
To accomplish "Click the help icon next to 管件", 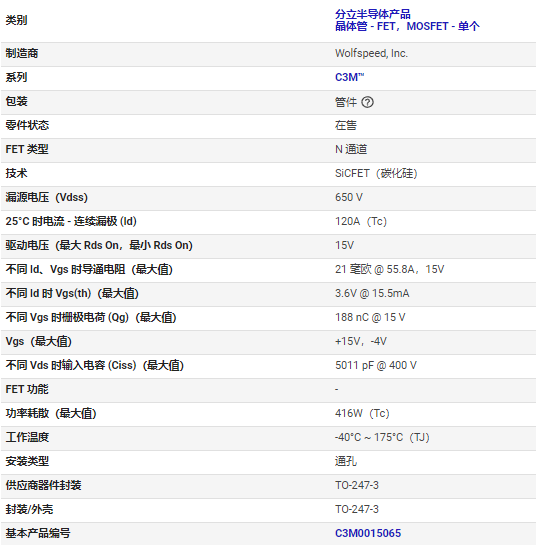I will (x=367, y=102).
